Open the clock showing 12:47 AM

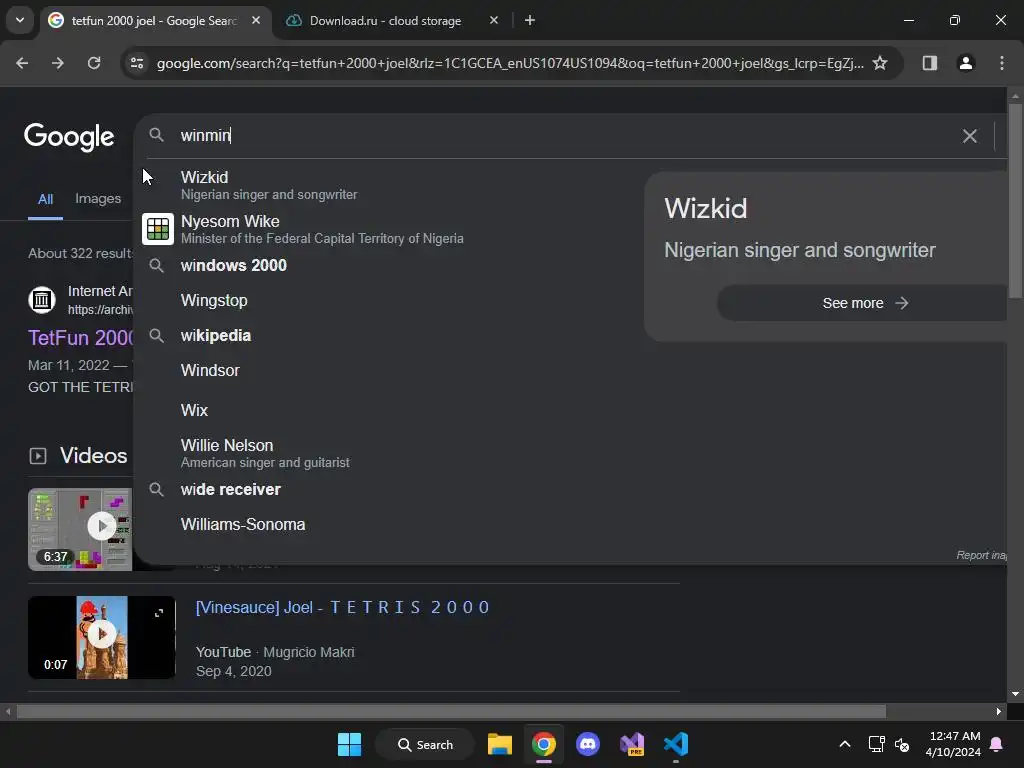coord(953,744)
